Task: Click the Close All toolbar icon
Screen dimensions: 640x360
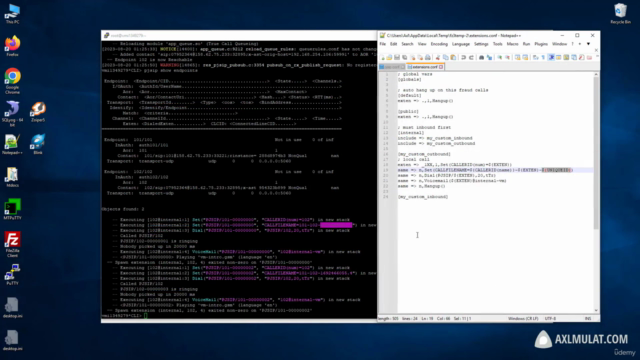Action: [x=420, y=58]
